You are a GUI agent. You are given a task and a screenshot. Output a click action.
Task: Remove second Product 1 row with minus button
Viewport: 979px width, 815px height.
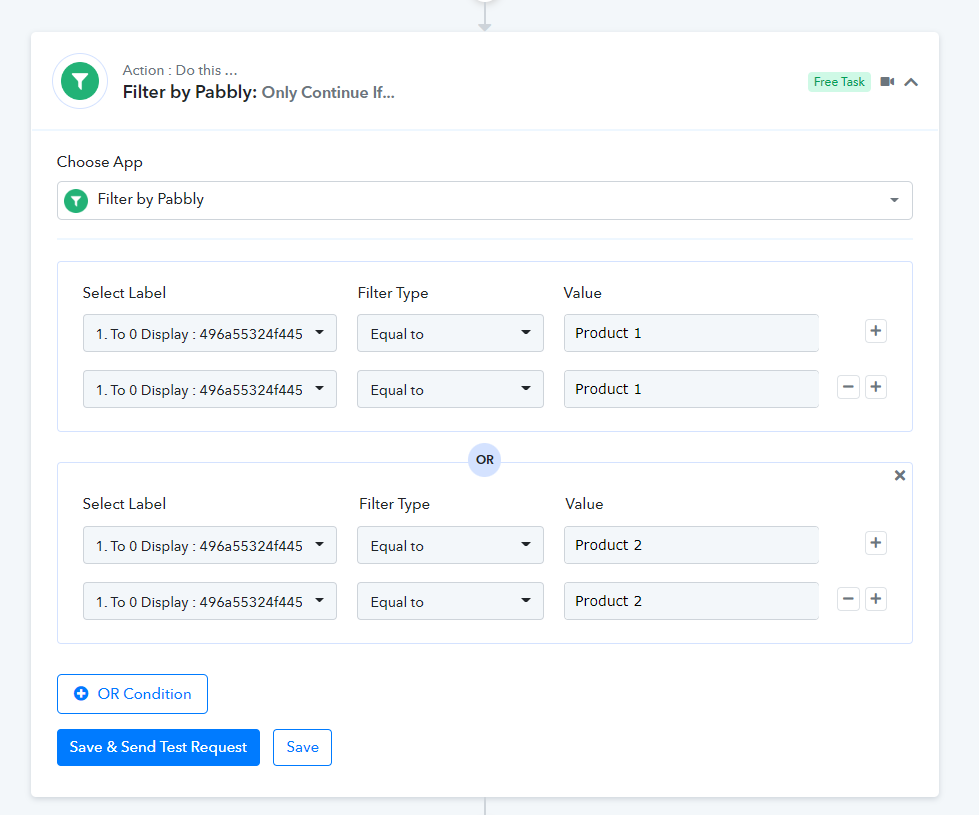[x=848, y=387]
